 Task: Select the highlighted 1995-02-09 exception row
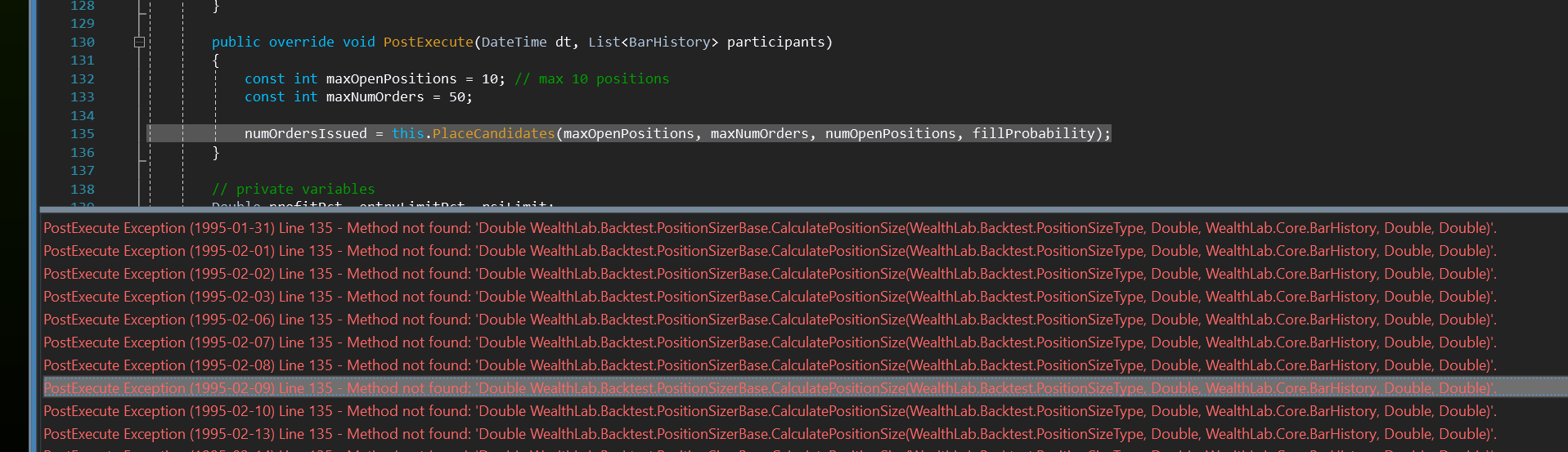pyautogui.click(x=769, y=389)
